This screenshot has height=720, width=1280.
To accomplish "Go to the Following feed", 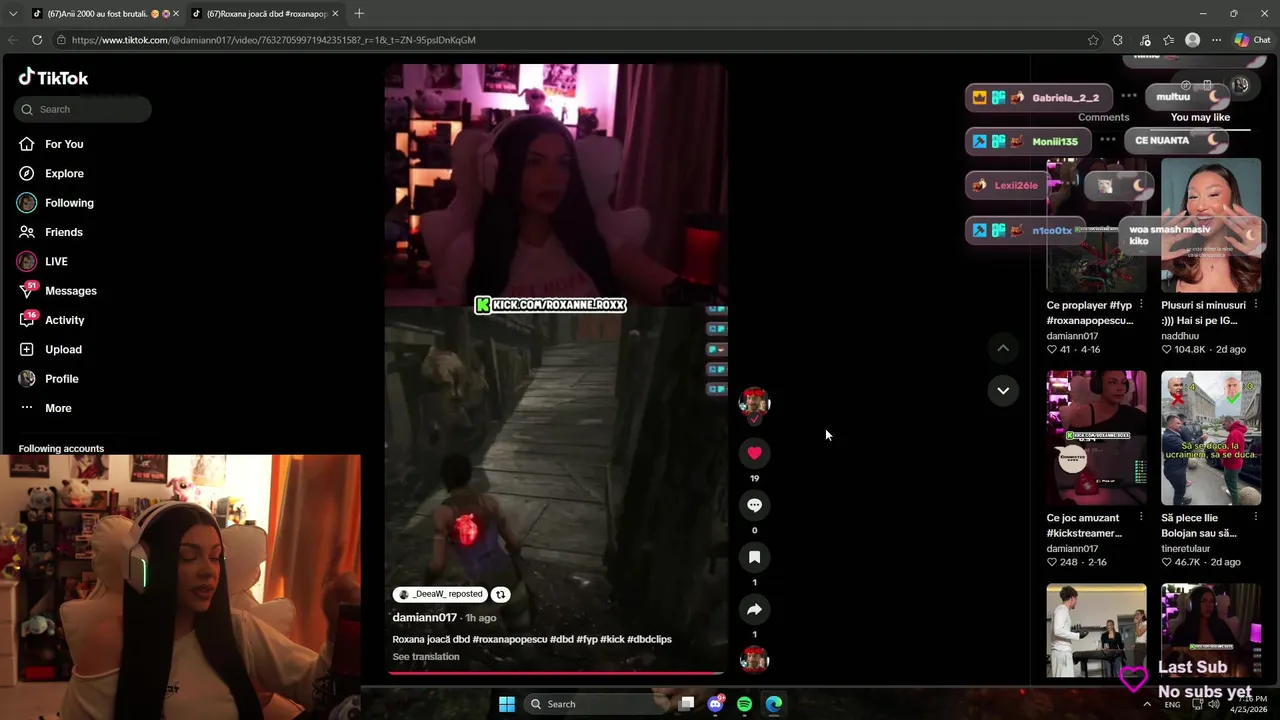I will [69, 203].
